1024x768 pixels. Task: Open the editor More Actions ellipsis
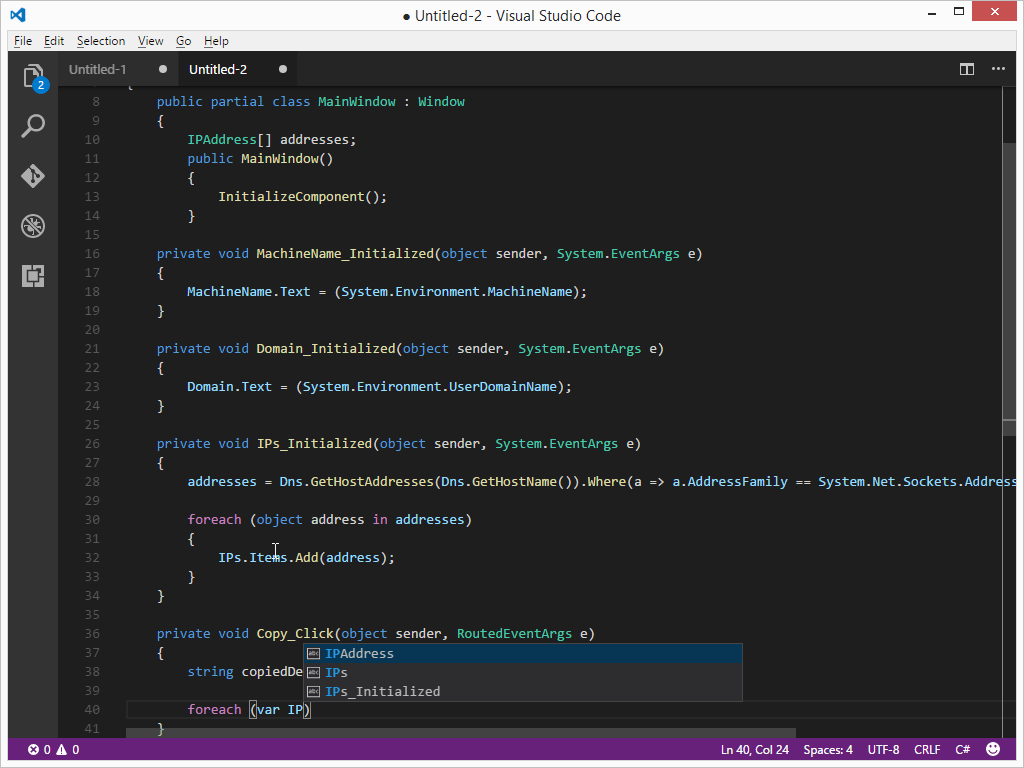click(x=998, y=69)
